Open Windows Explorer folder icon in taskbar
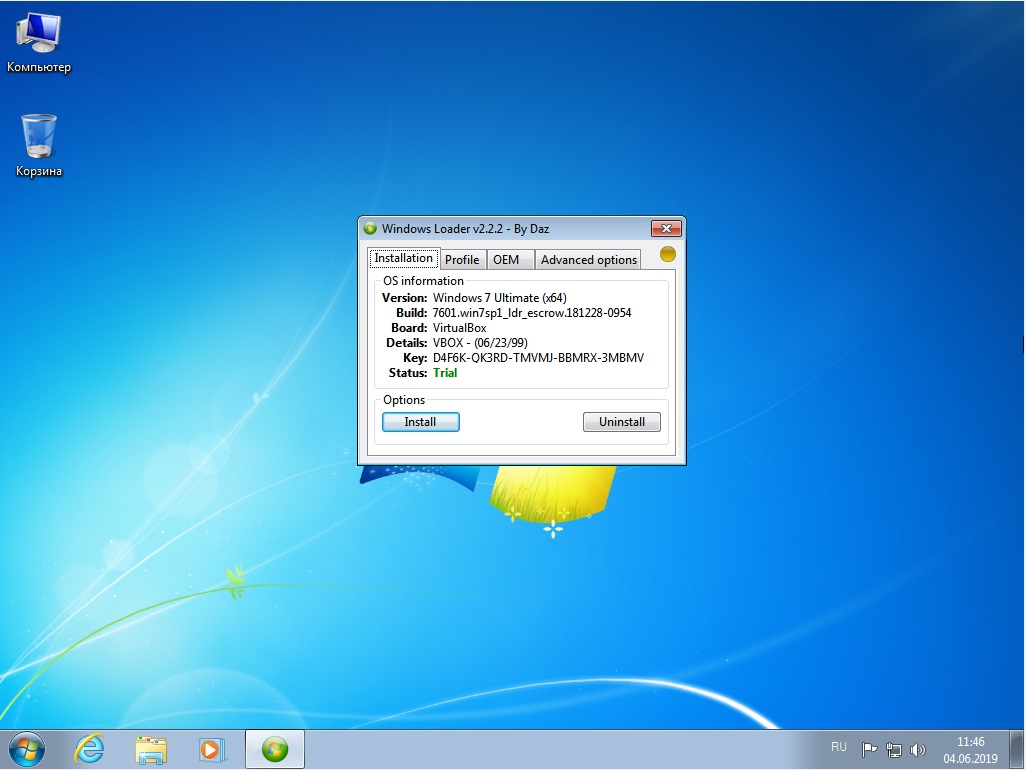The width and height of the screenshot is (1026, 770). point(151,749)
